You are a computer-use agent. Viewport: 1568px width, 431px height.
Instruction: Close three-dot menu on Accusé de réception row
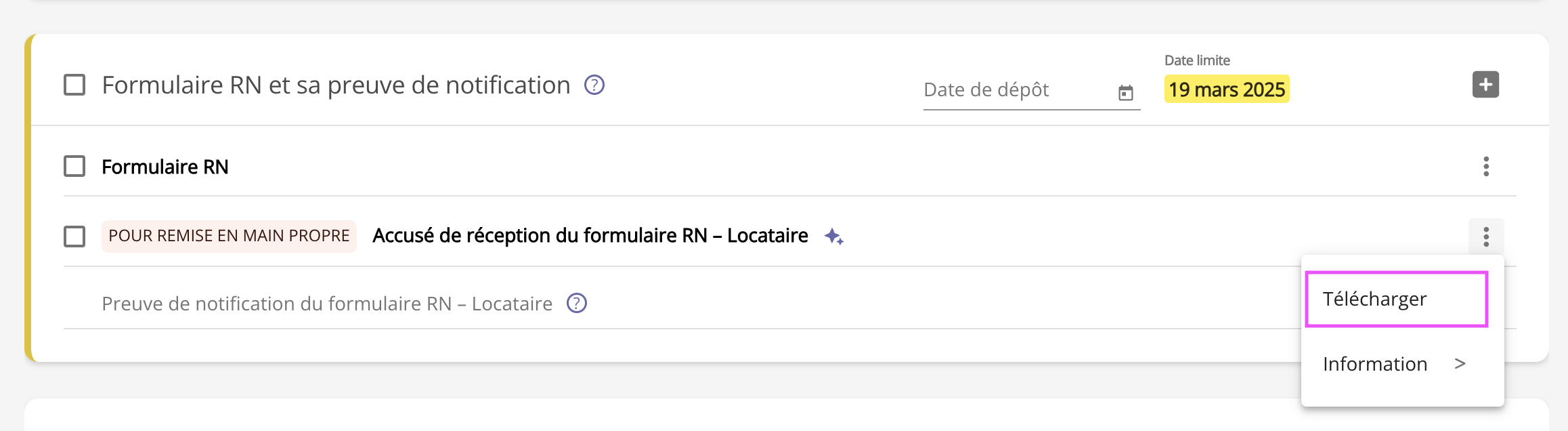1486,237
